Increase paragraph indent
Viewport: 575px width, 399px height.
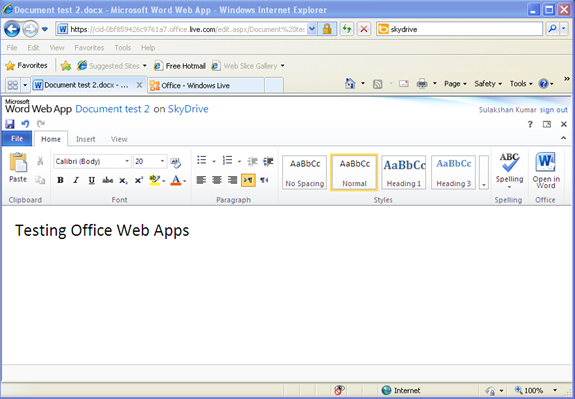(268, 161)
